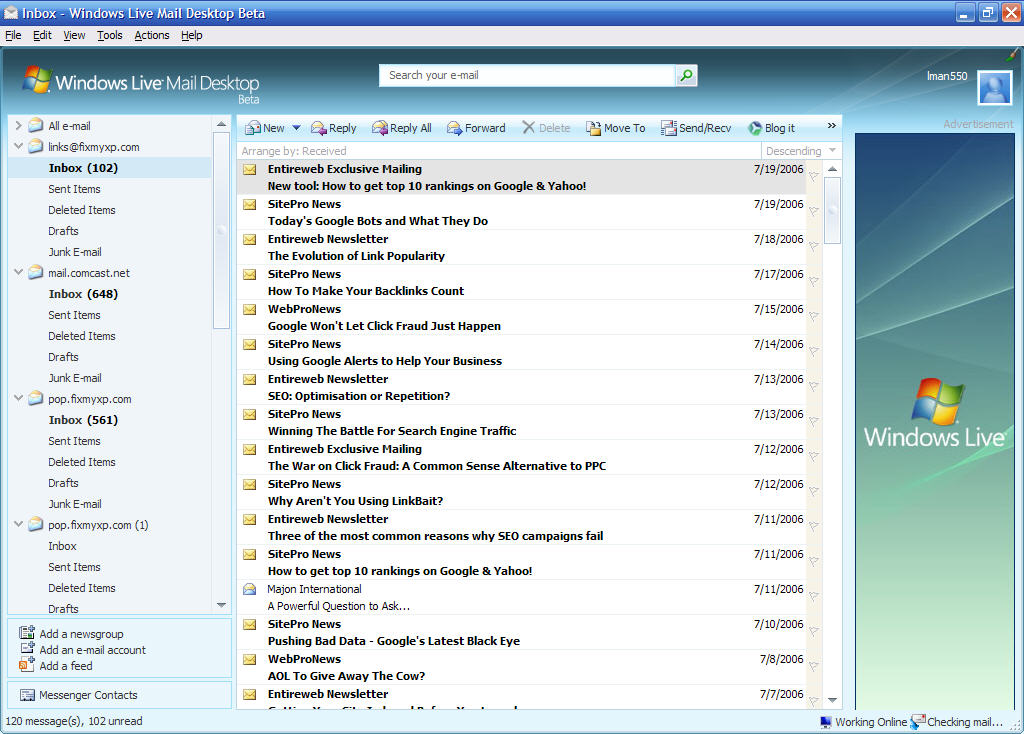Collapse the pop.fixmyxp.com (1) account

click(x=18, y=524)
